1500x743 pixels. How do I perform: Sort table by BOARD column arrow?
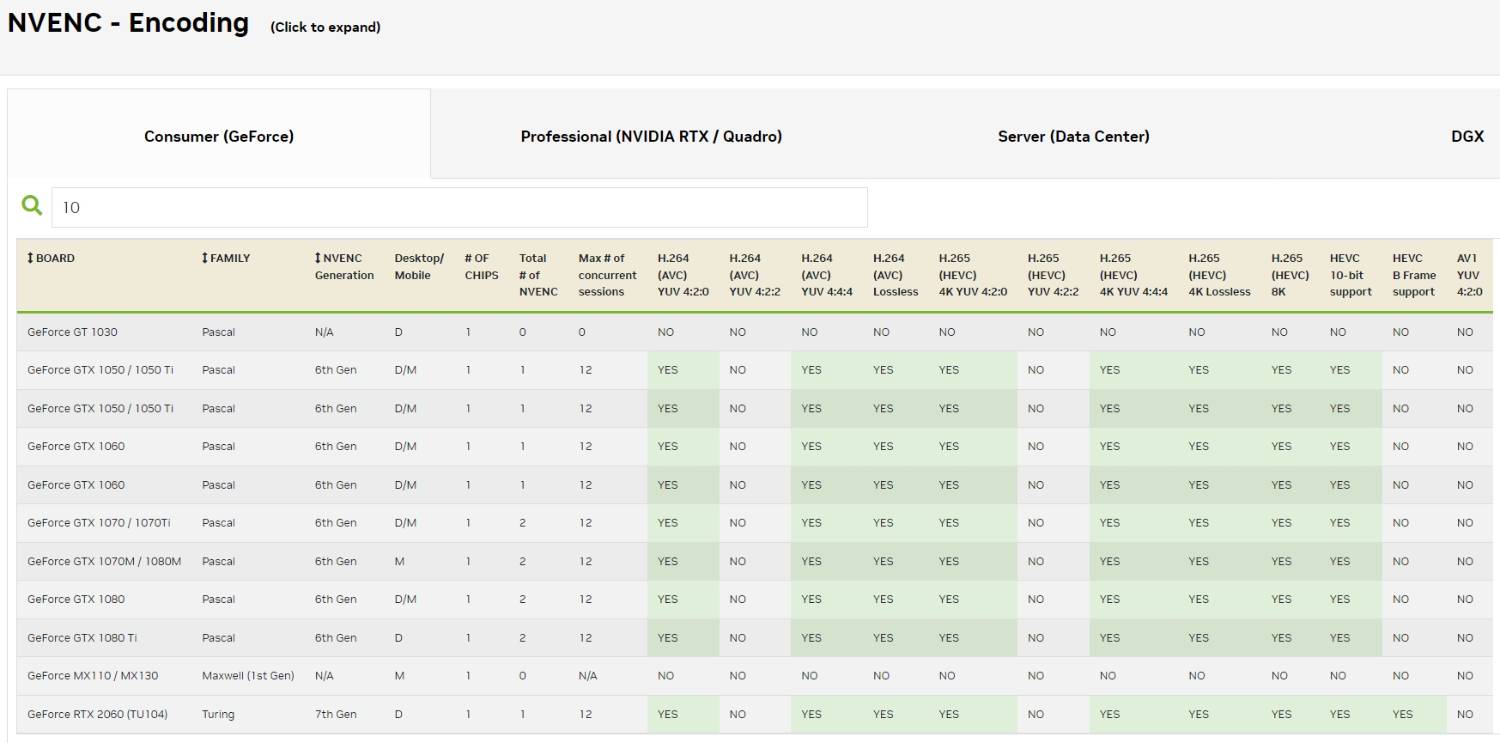[31, 258]
